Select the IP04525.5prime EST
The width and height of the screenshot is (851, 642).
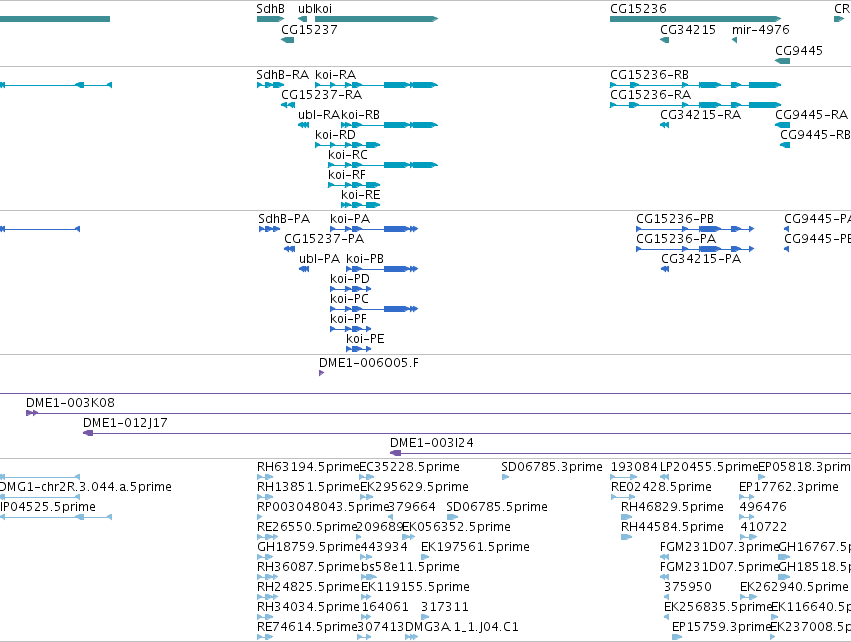[55, 517]
